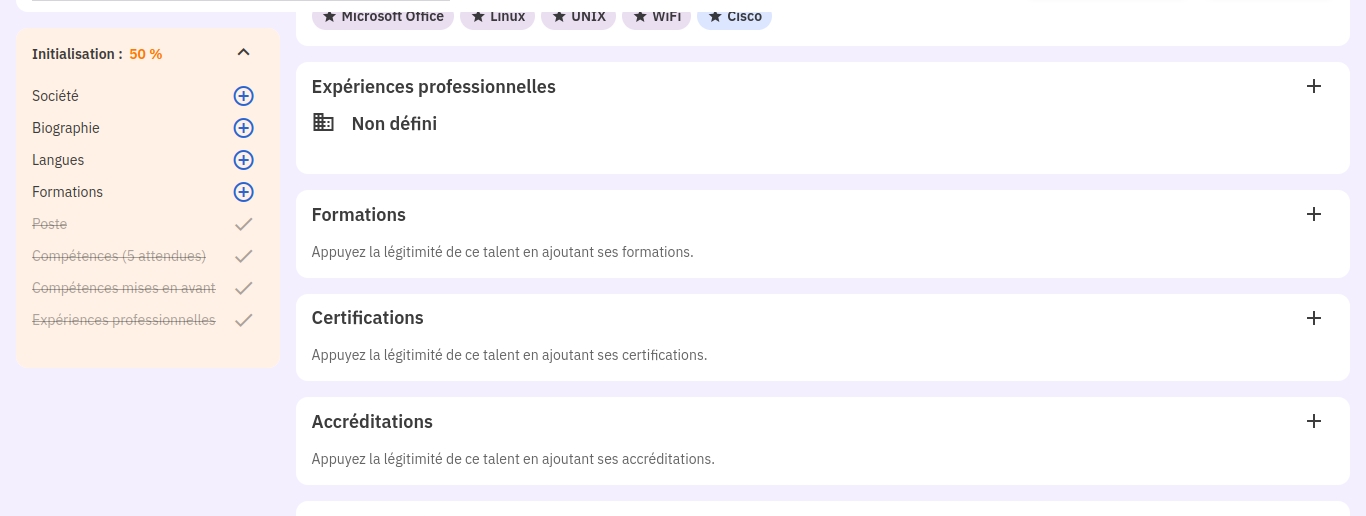Add a certification with plus icon
This screenshot has width=1366, height=516.
click(1314, 318)
